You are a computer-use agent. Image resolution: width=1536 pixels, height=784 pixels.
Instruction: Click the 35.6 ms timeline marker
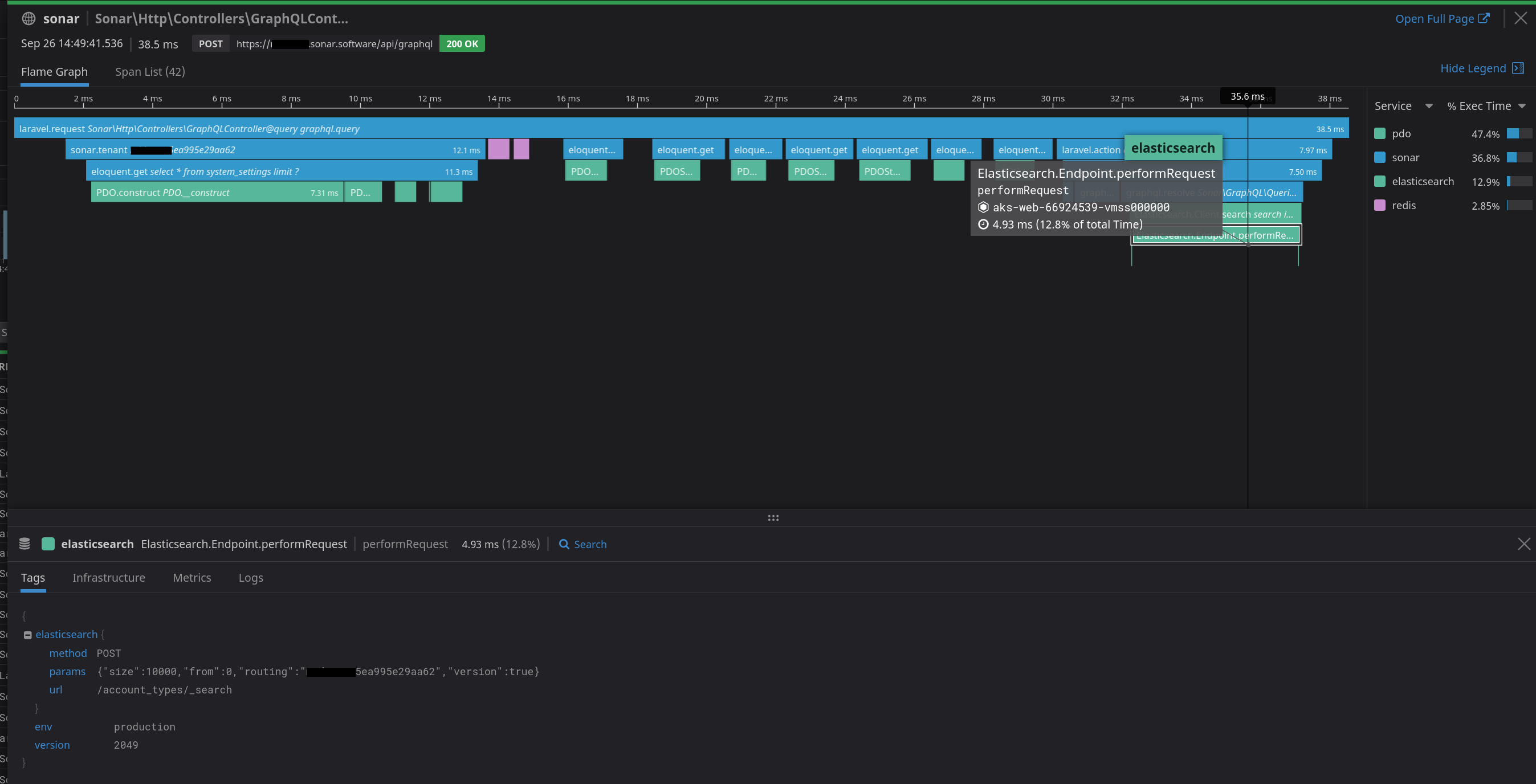pos(1248,96)
